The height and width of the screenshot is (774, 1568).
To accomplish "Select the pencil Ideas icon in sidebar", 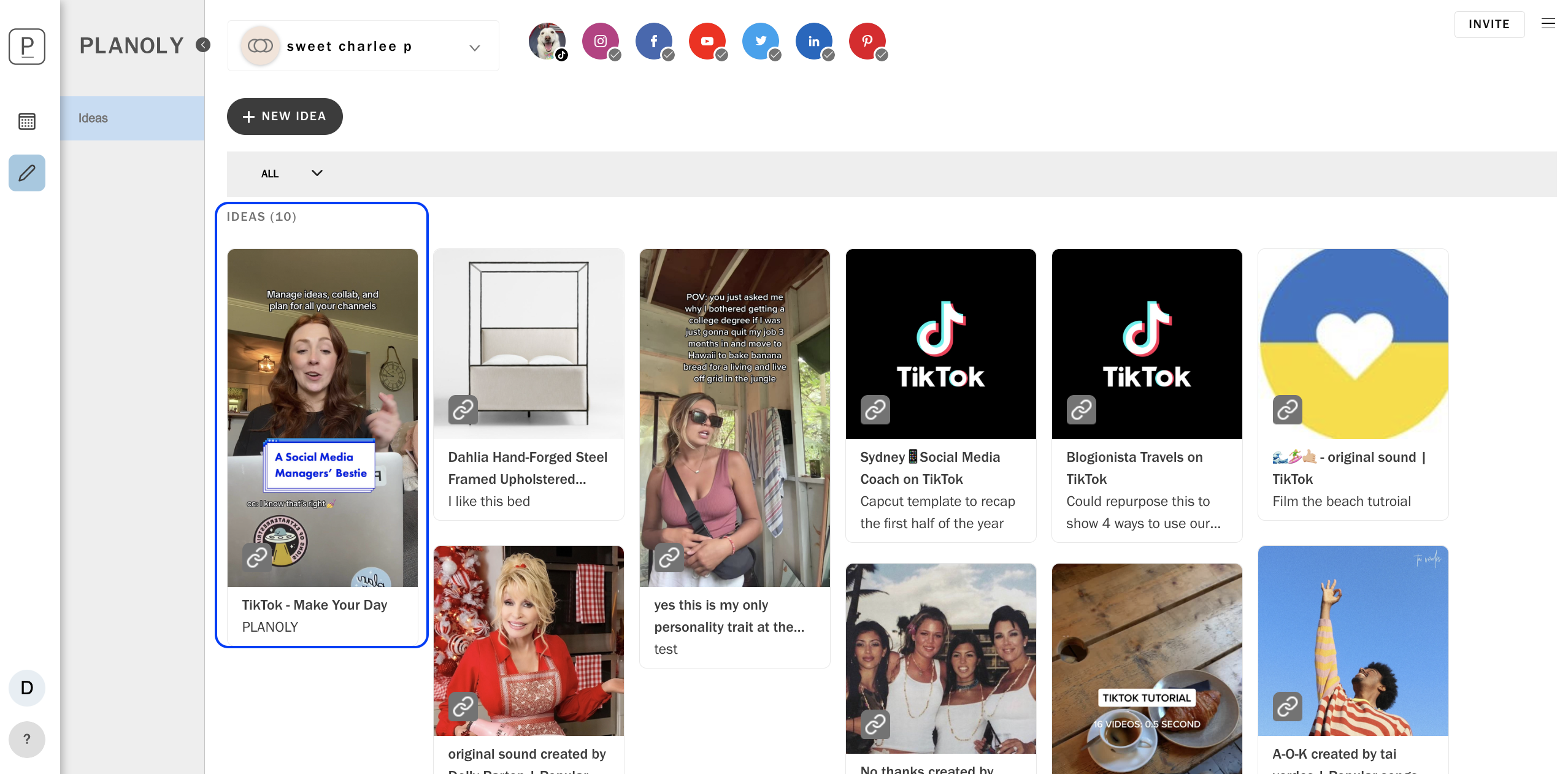I will coord(27,173).
